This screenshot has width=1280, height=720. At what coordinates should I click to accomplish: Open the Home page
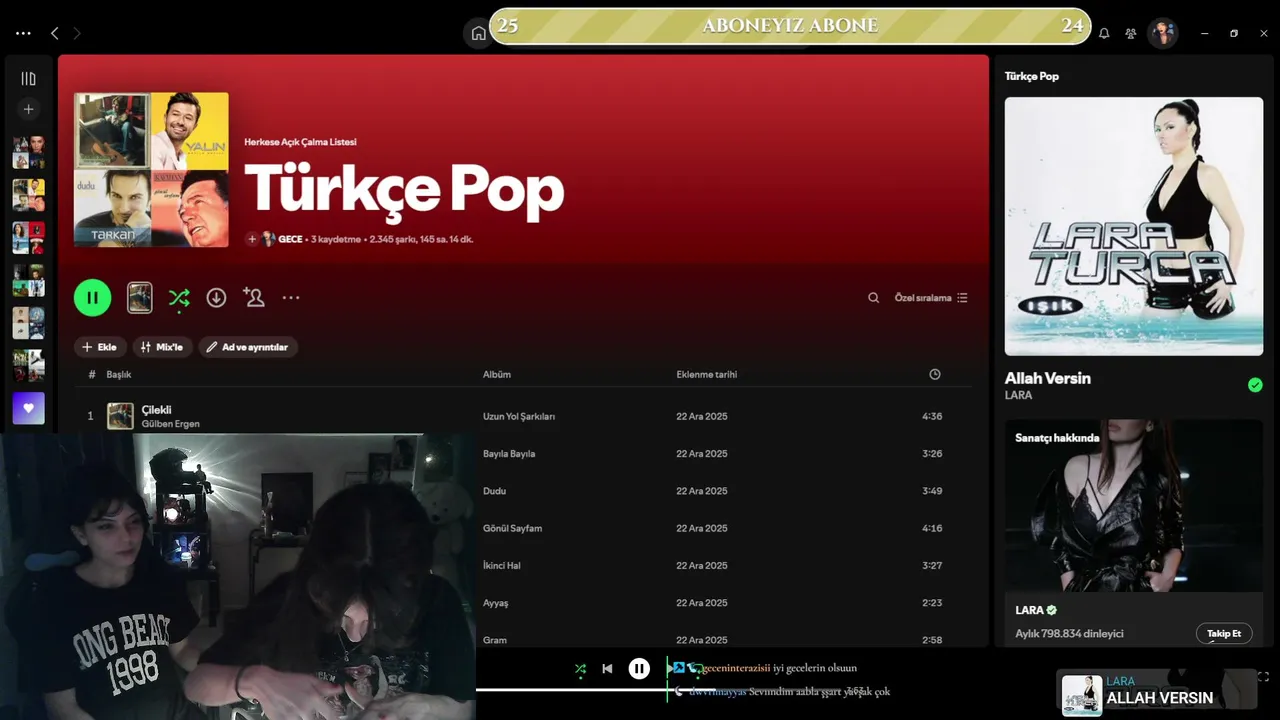[478, 33]
